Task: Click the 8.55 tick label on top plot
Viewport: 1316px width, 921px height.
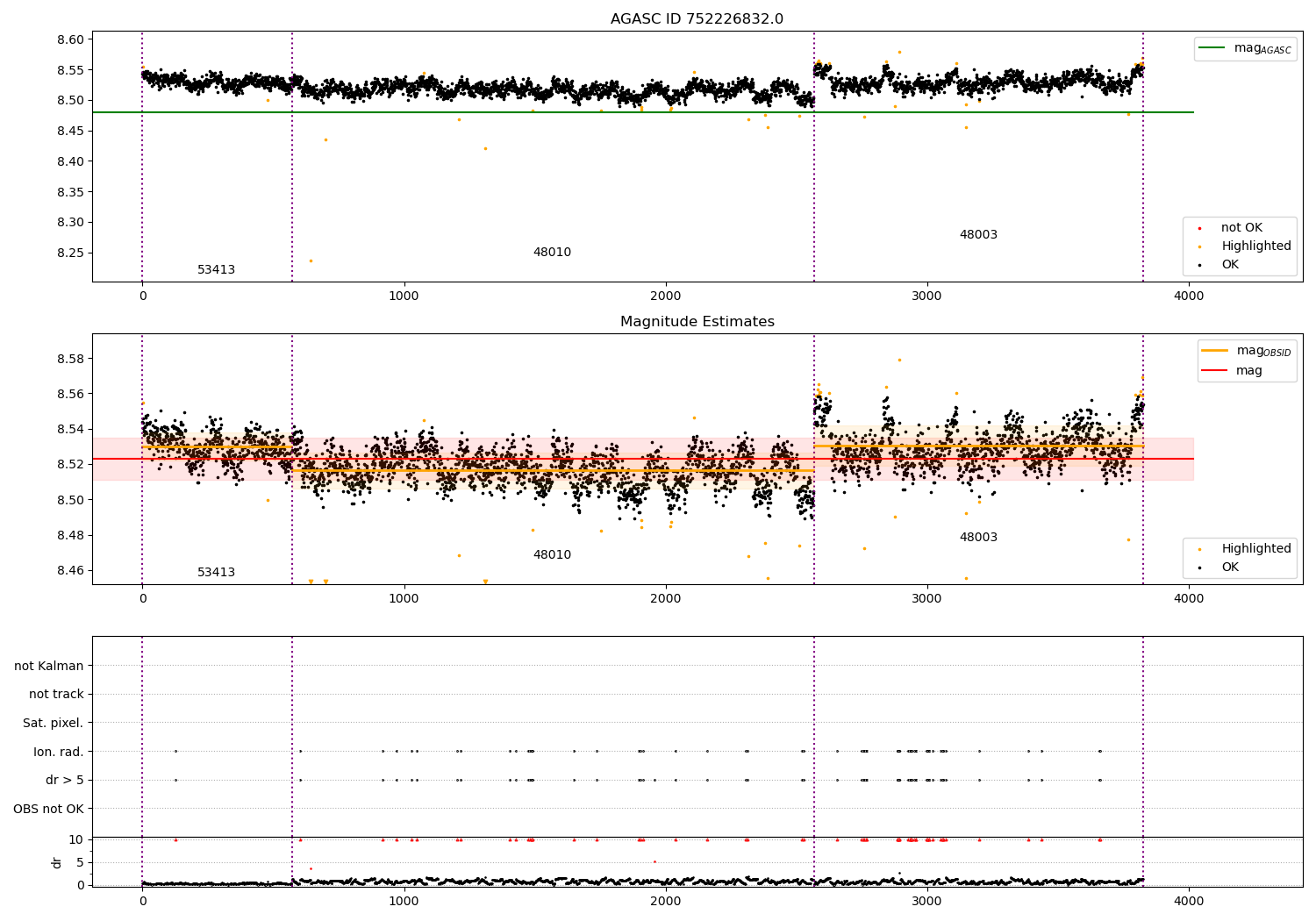Action: tap(69, 70)
